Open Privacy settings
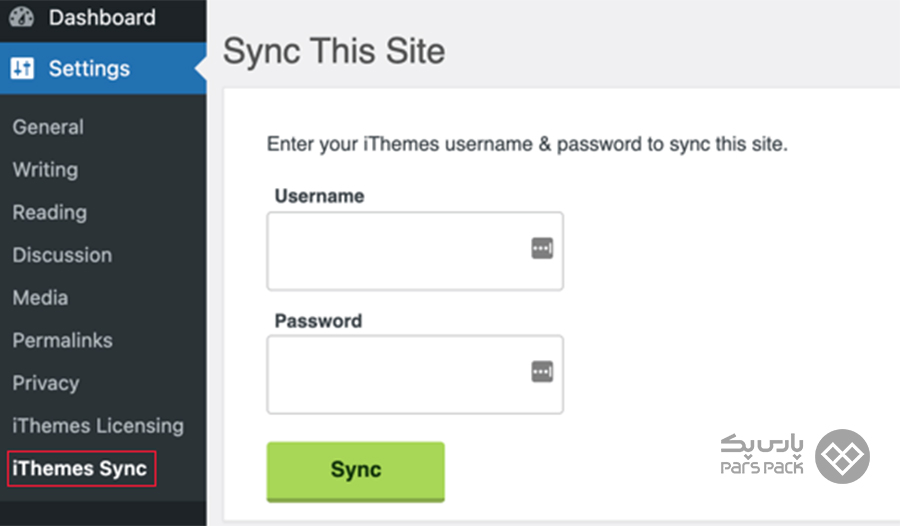 [x=46, y=383]
